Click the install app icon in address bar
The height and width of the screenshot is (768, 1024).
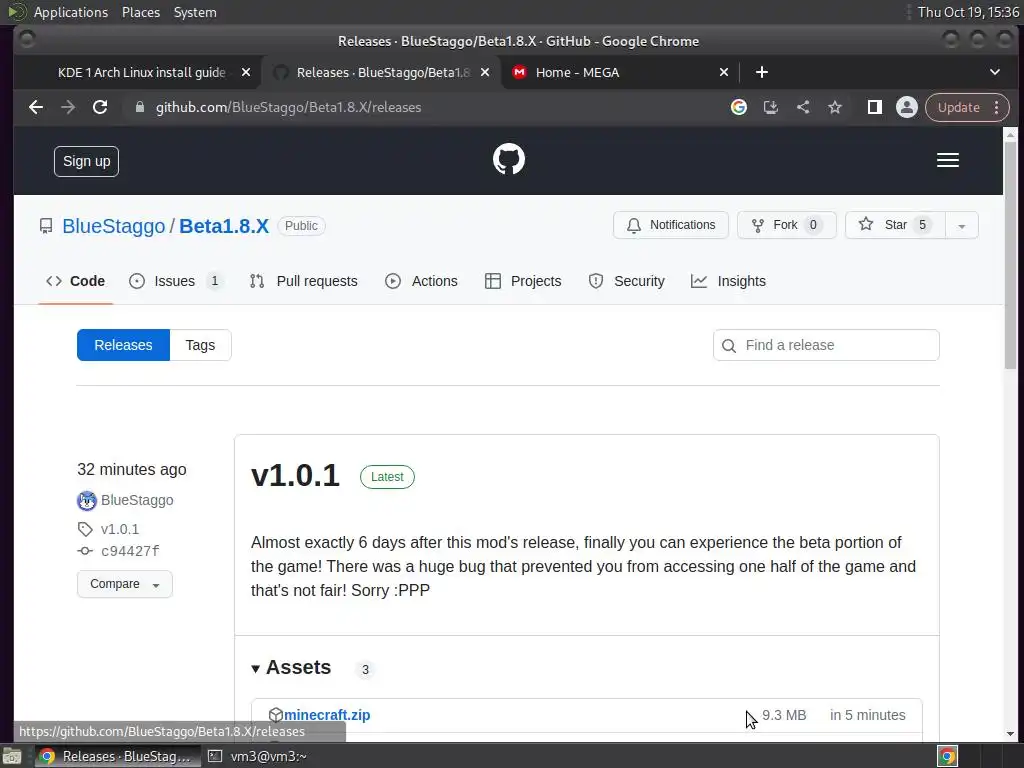(771, 107)
